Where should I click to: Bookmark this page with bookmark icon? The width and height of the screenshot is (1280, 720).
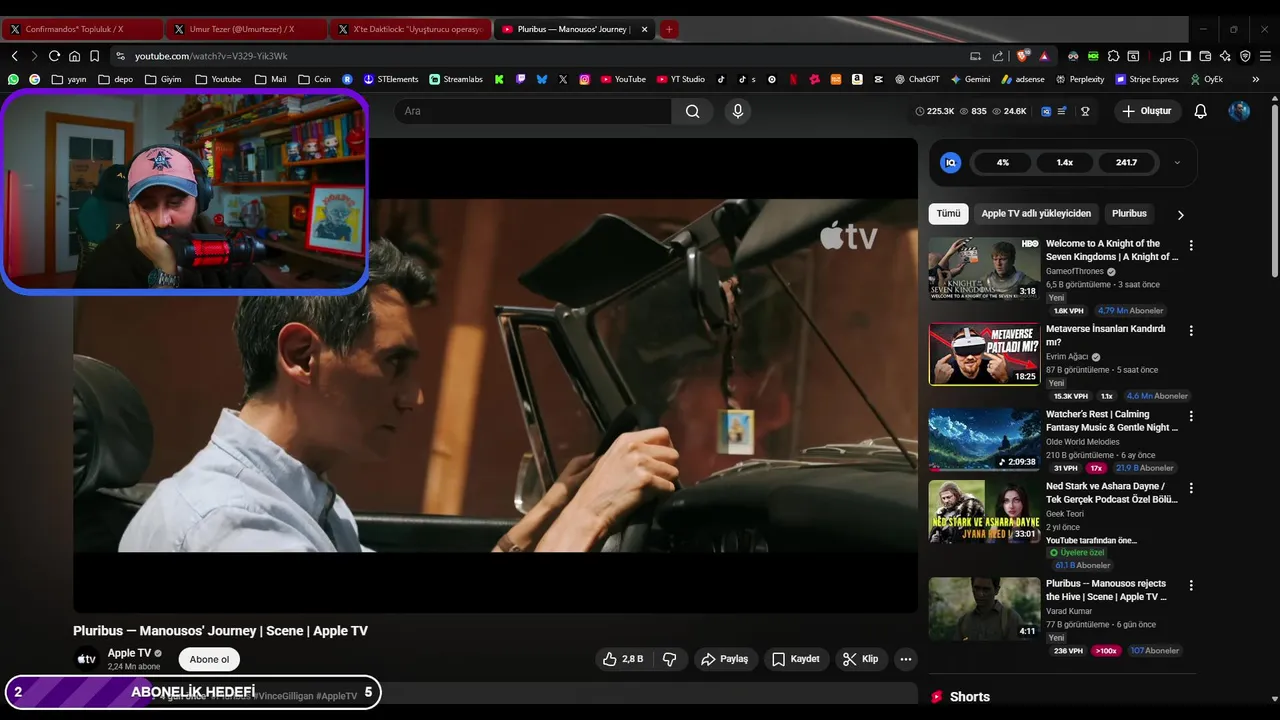pyautogui.click(x=94, y=56)
